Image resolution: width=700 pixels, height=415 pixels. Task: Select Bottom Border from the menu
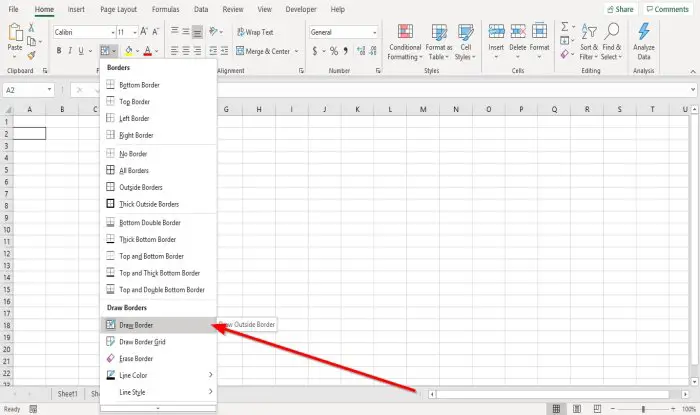158,85
